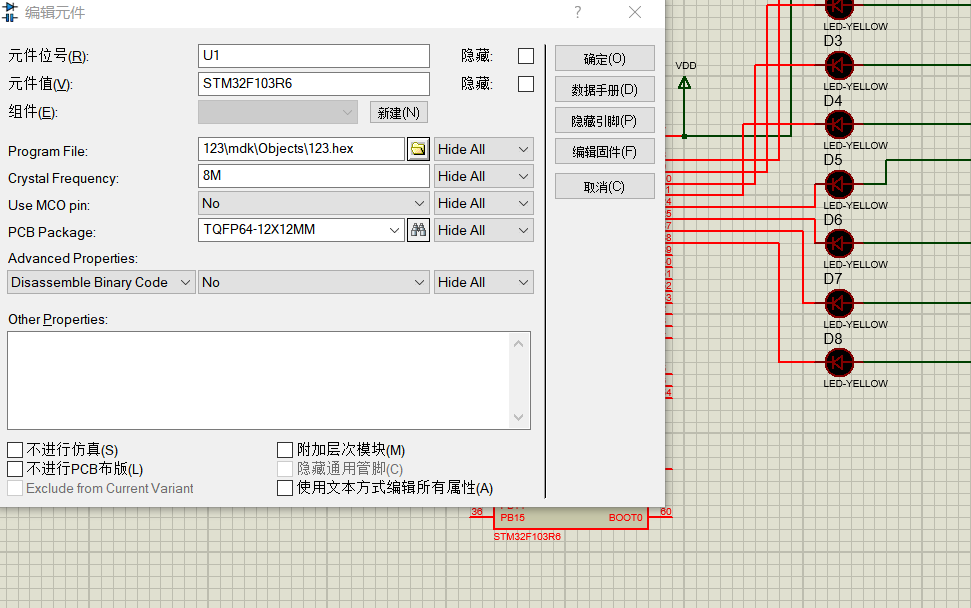Close the edit component dialog
The height and width of the screenshot is (608, 971).
click(x=635, y=12)
